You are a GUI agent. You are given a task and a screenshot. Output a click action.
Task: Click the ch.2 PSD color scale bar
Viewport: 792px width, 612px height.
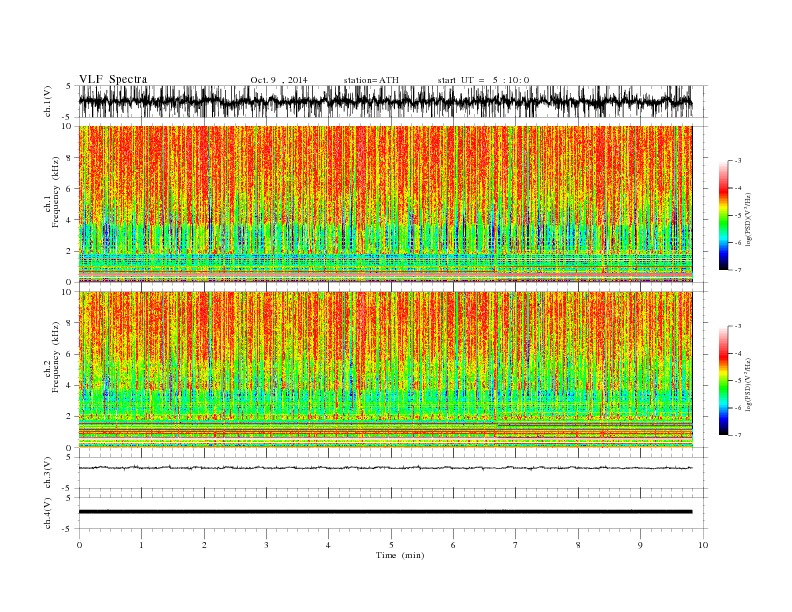(723, 381)
